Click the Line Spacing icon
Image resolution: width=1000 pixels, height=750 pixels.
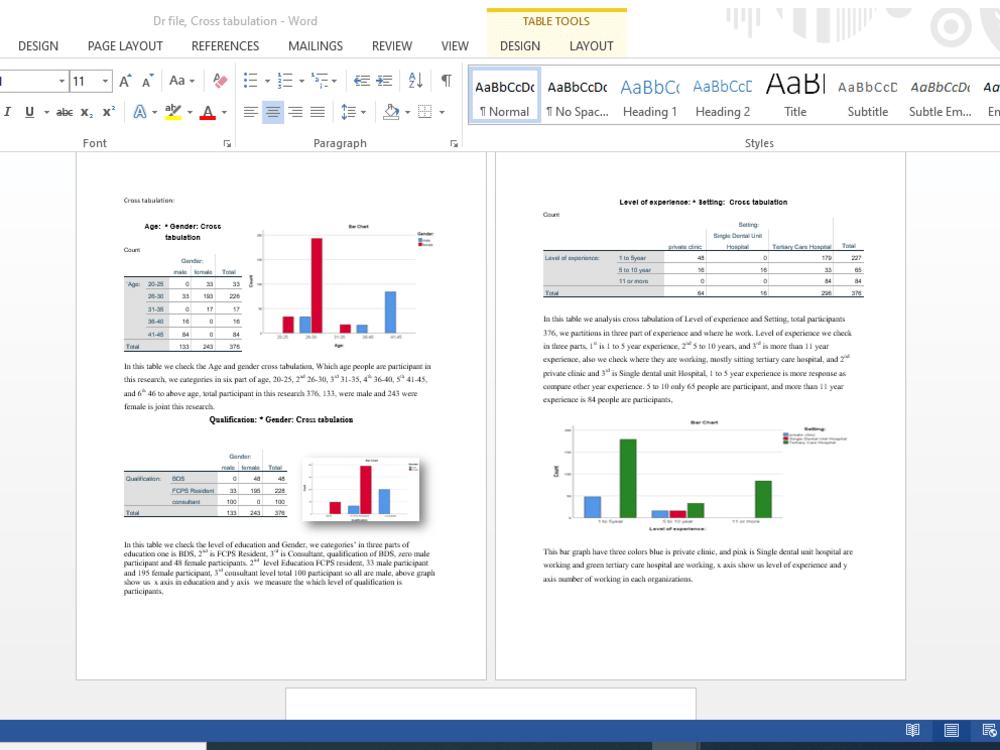pyautogui.click(x=348, y=112)
